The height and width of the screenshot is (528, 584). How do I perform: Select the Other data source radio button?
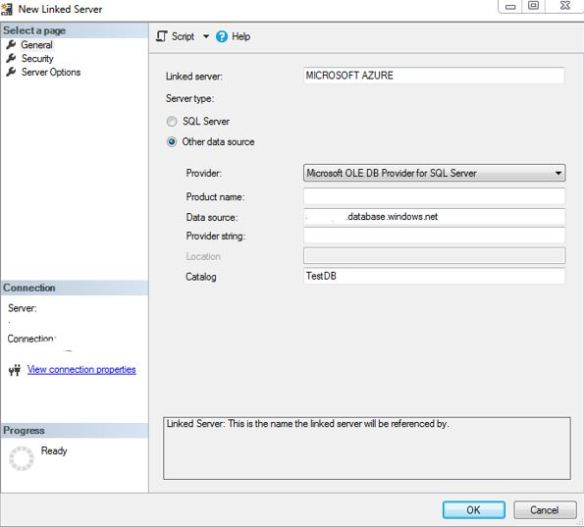[172, 142]
